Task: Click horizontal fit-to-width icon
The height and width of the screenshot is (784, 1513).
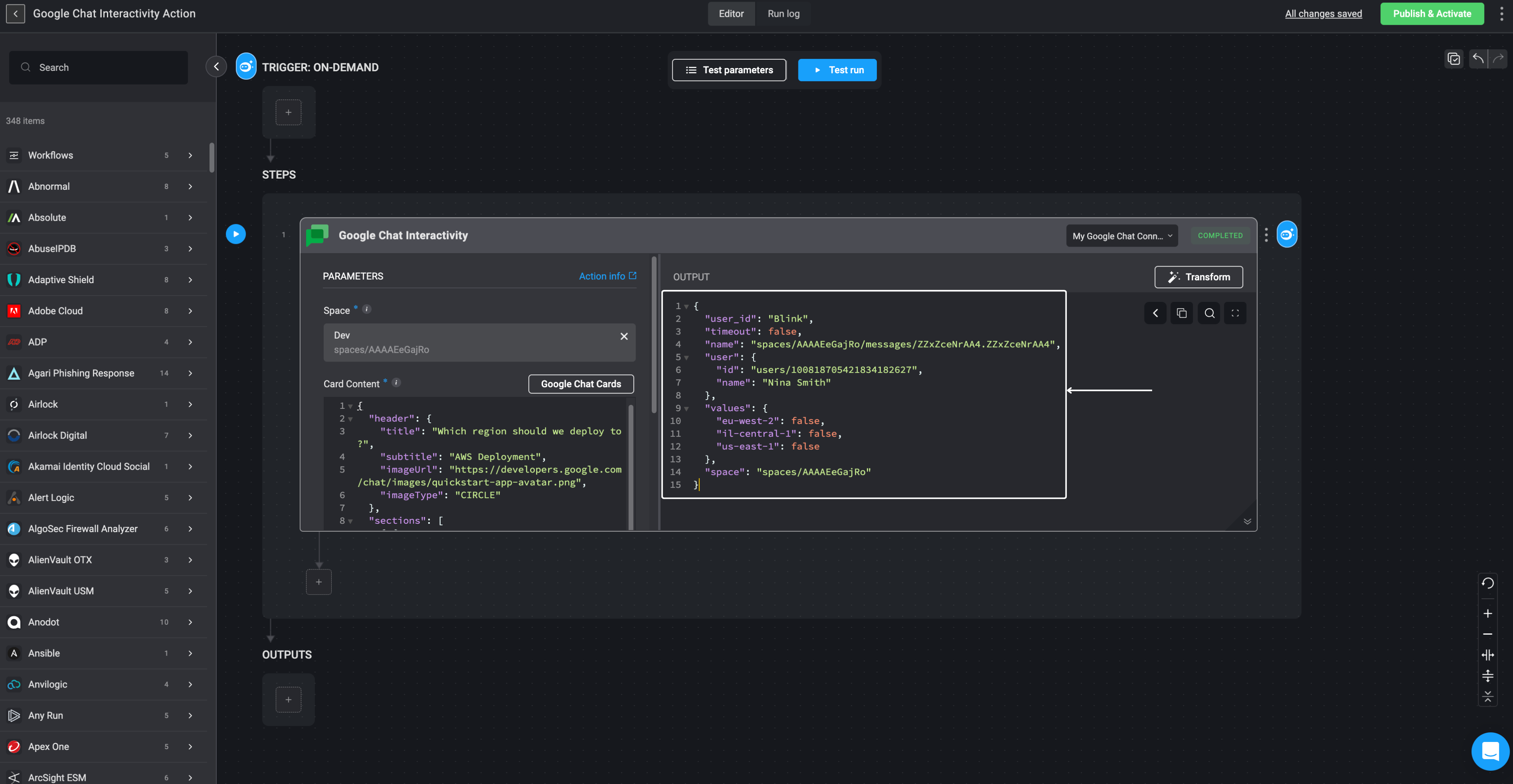Action: [x=1488, y=655]
